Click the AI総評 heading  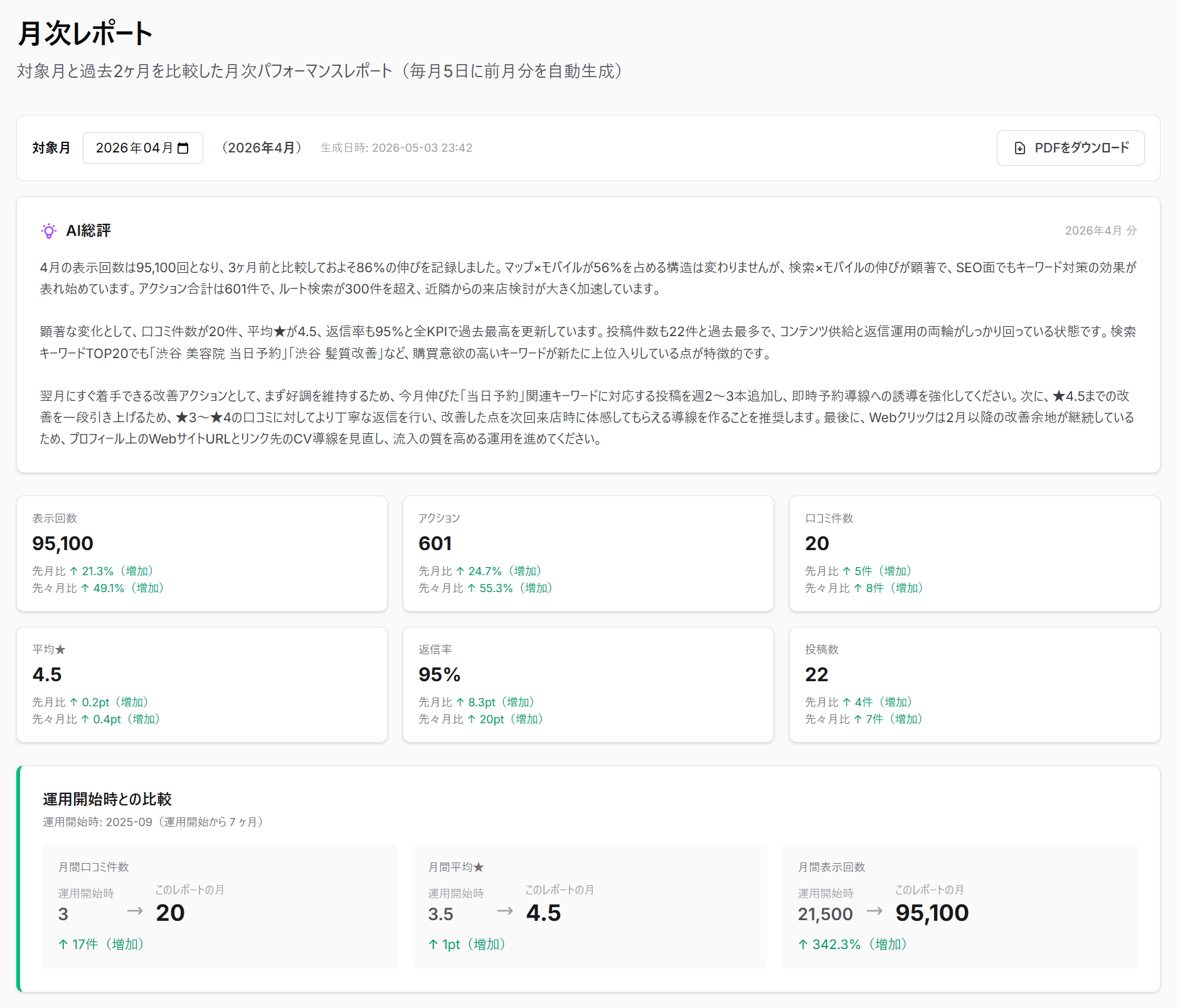88,231
